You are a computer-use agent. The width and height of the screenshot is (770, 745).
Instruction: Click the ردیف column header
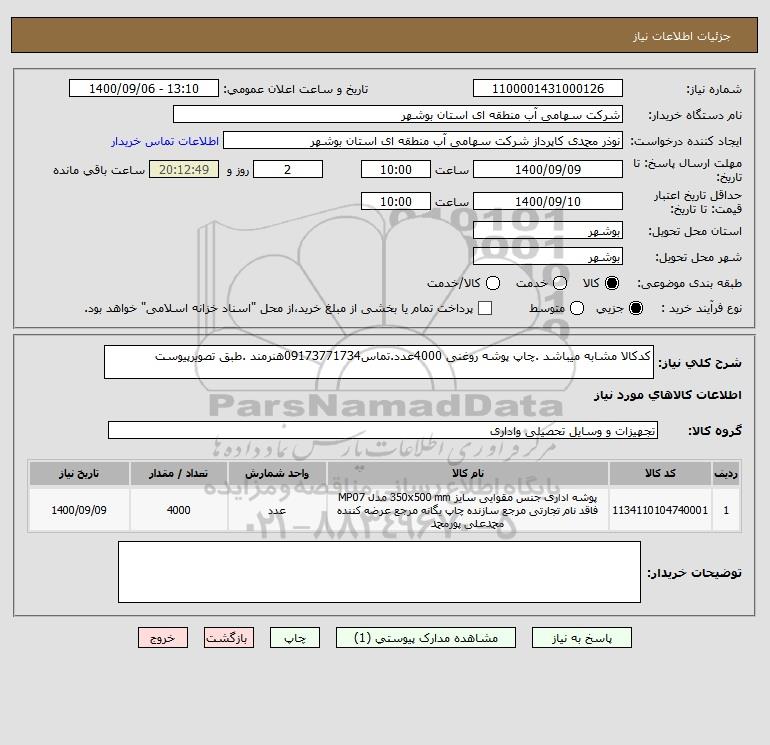pos(726,473)
